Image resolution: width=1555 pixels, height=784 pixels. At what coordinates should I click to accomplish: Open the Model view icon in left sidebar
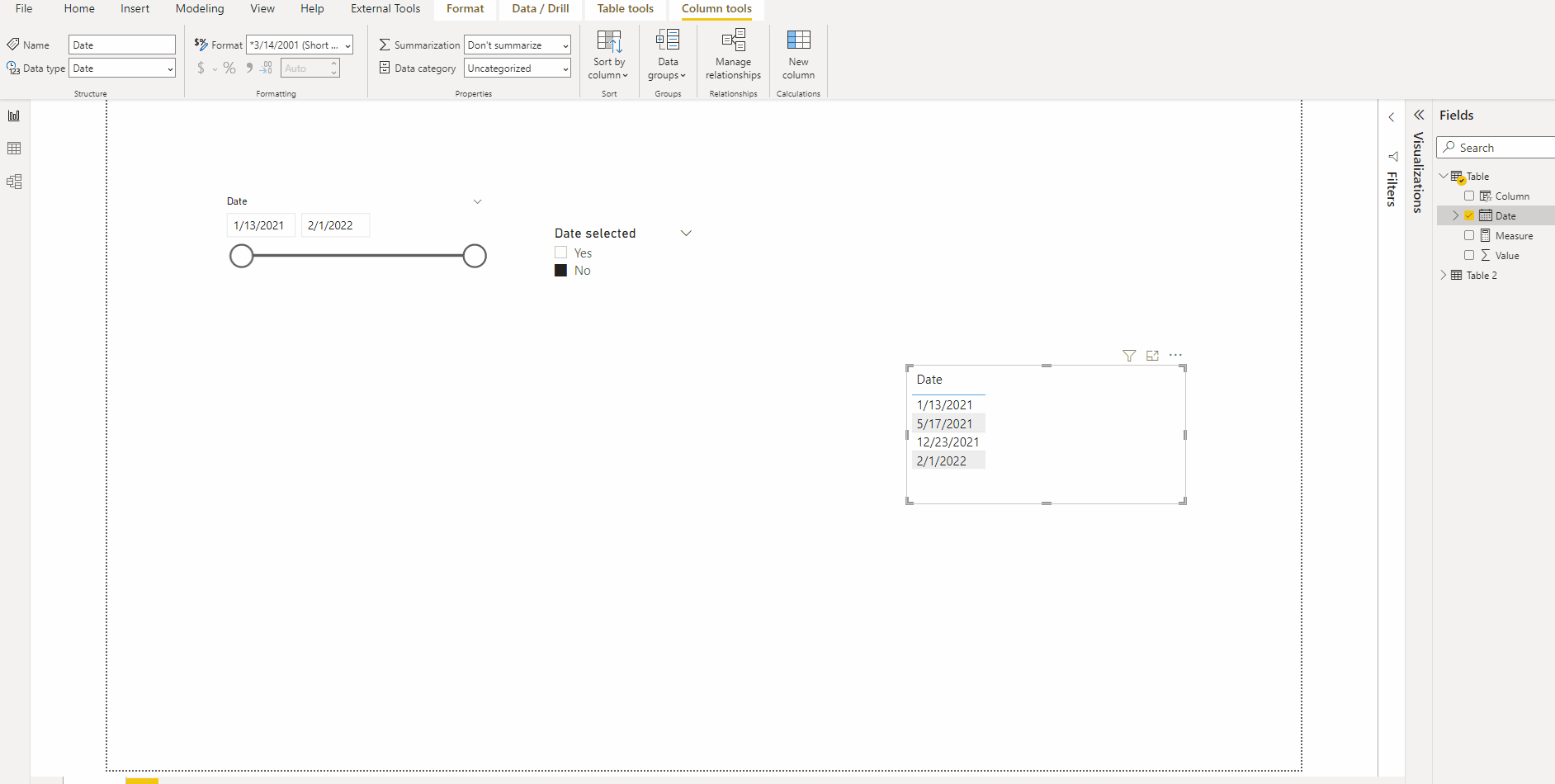click(14, 182)
